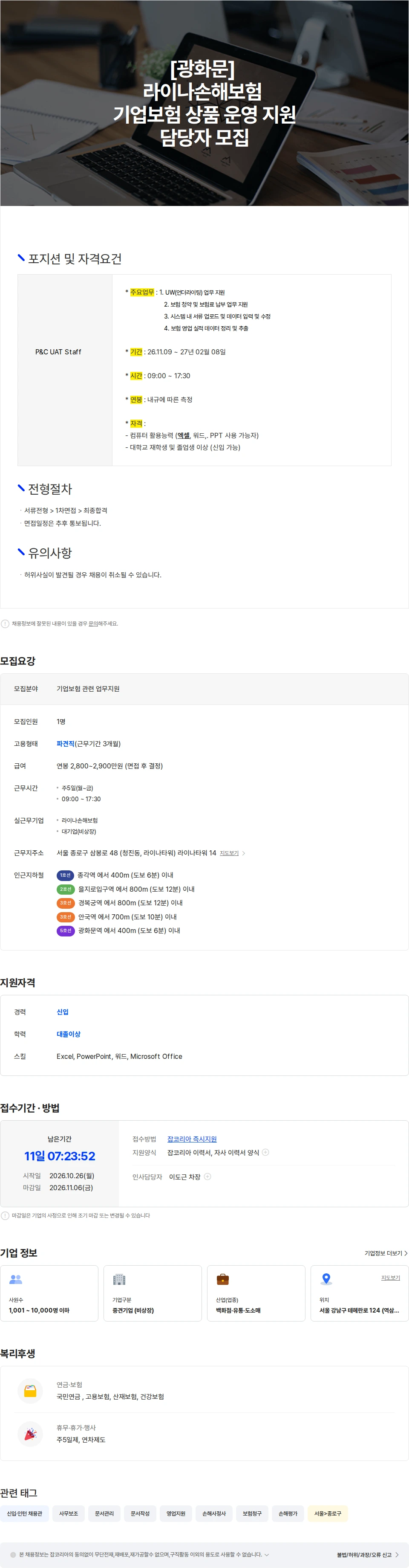The width and height of the screenshot is (409, 1568).
Task: Expand the 인사담당자 이도근 차장 plus icon
Action: point(207,1177)
